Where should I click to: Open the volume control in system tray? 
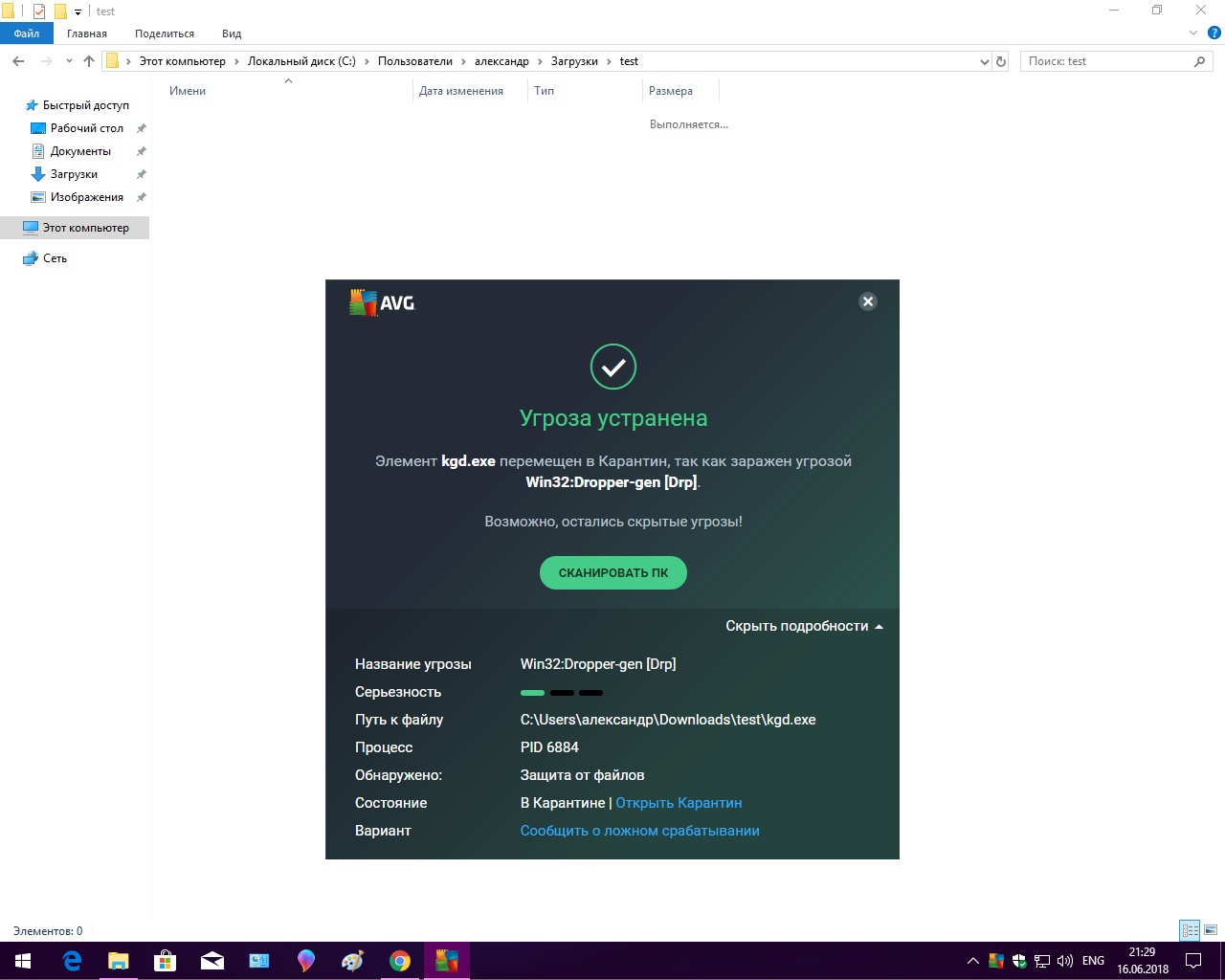(x=1065, y=961)
